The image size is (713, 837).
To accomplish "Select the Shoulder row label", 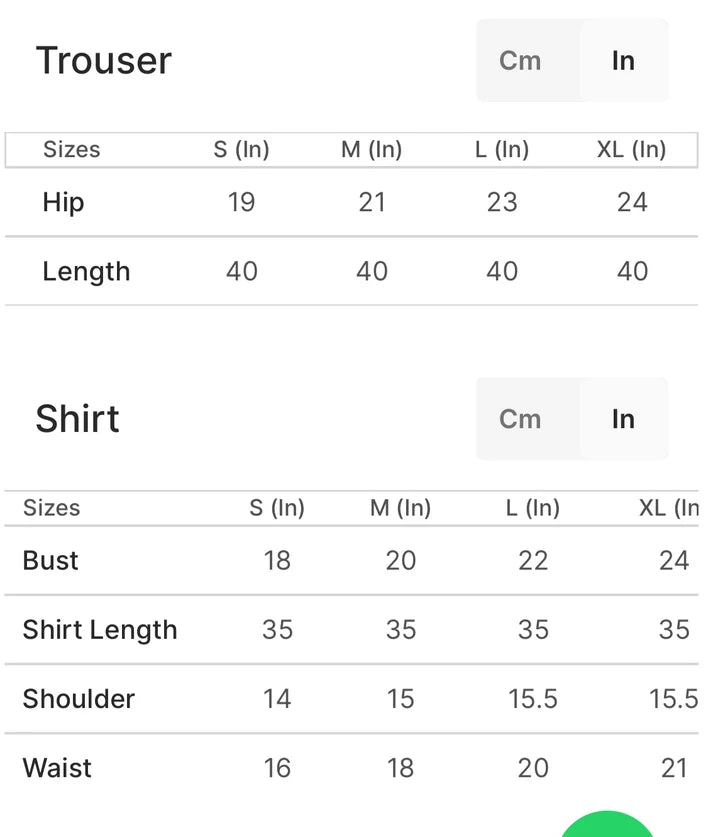I will tap(79, 699).
